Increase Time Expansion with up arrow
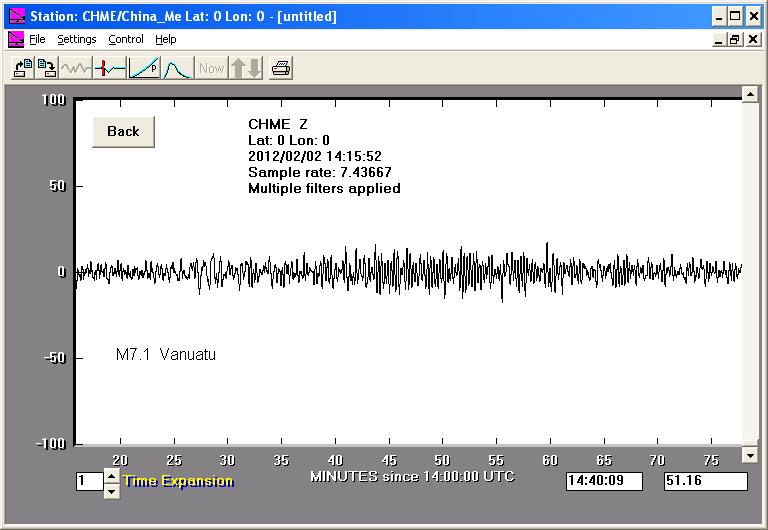Screen dimensions: 768x530 pyautogui.click(x=110, y=475)
